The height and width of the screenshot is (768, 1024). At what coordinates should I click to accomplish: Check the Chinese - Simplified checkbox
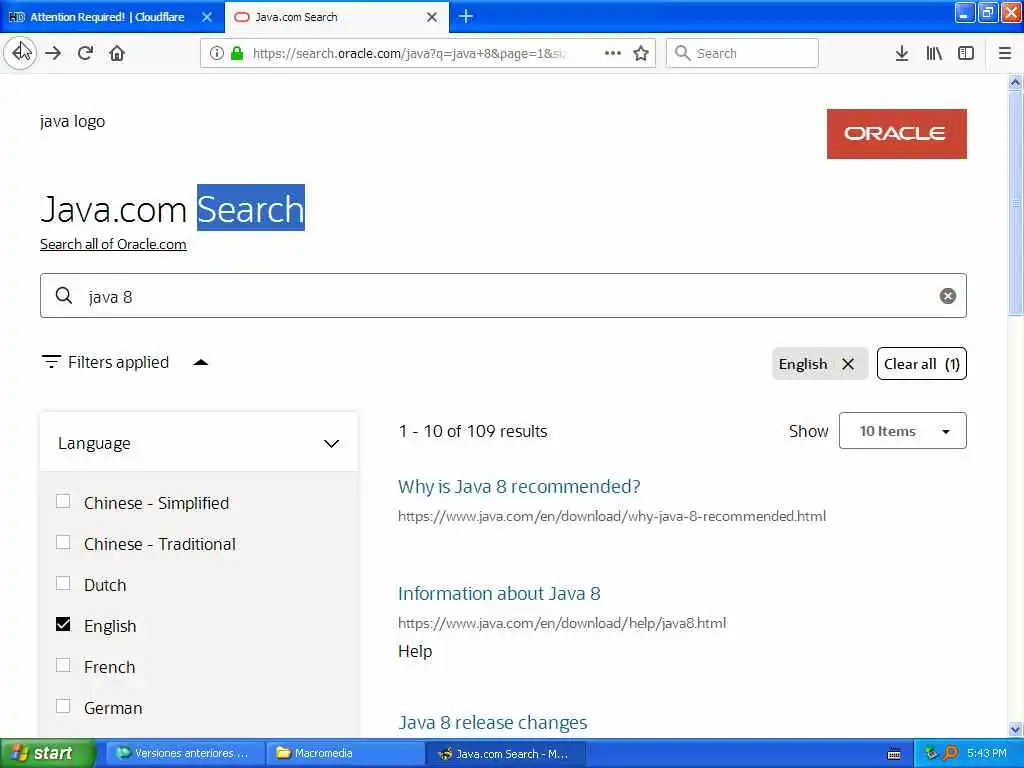click(63, 502)
